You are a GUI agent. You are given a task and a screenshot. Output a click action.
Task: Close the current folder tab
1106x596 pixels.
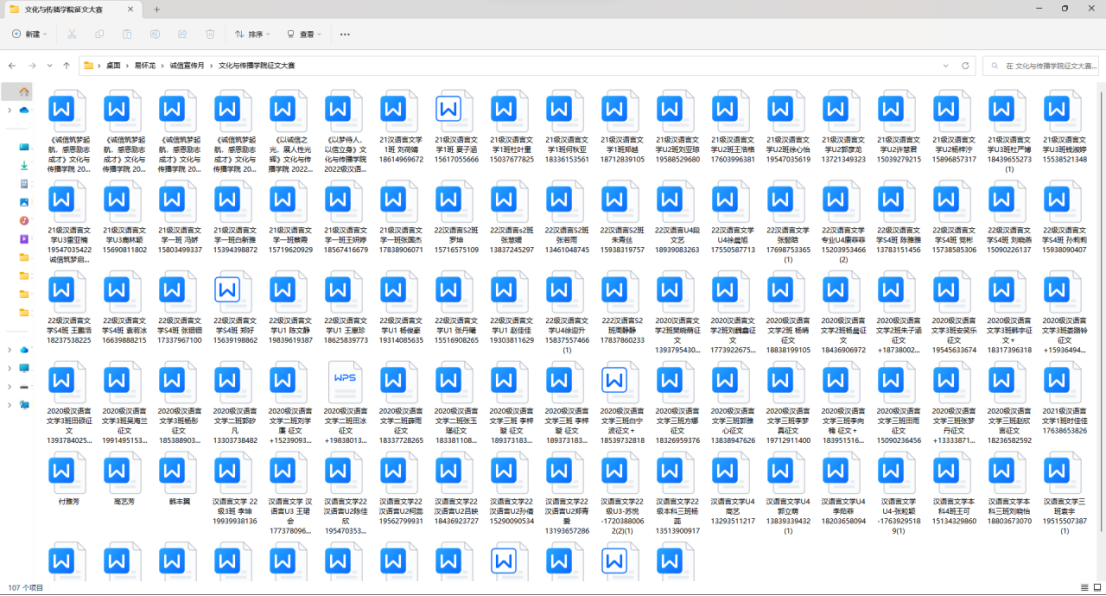[130, 9]
